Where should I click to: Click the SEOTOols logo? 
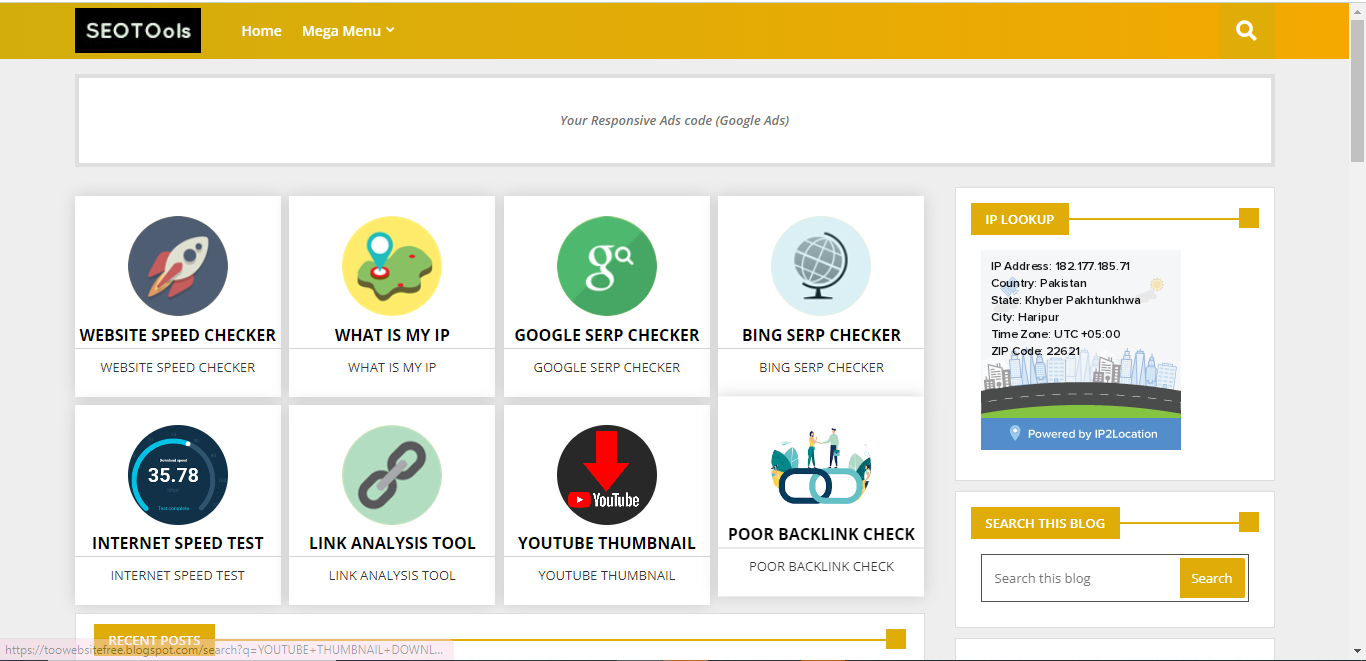138,31
